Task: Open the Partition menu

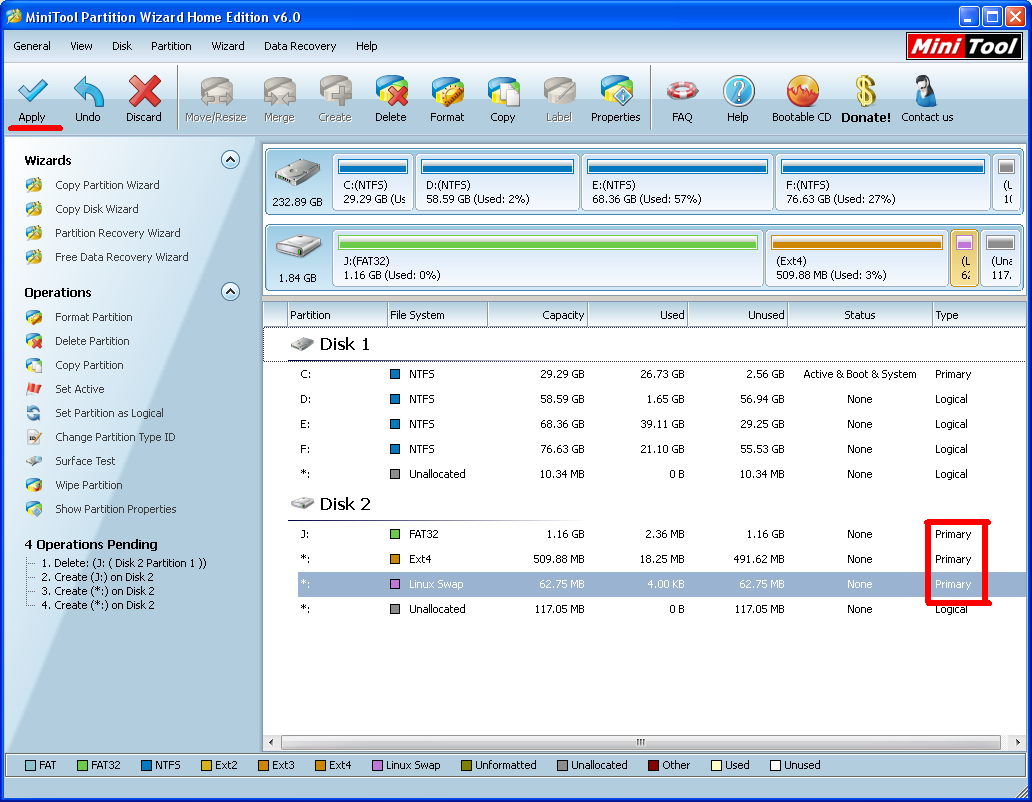Action: point(171,46)
